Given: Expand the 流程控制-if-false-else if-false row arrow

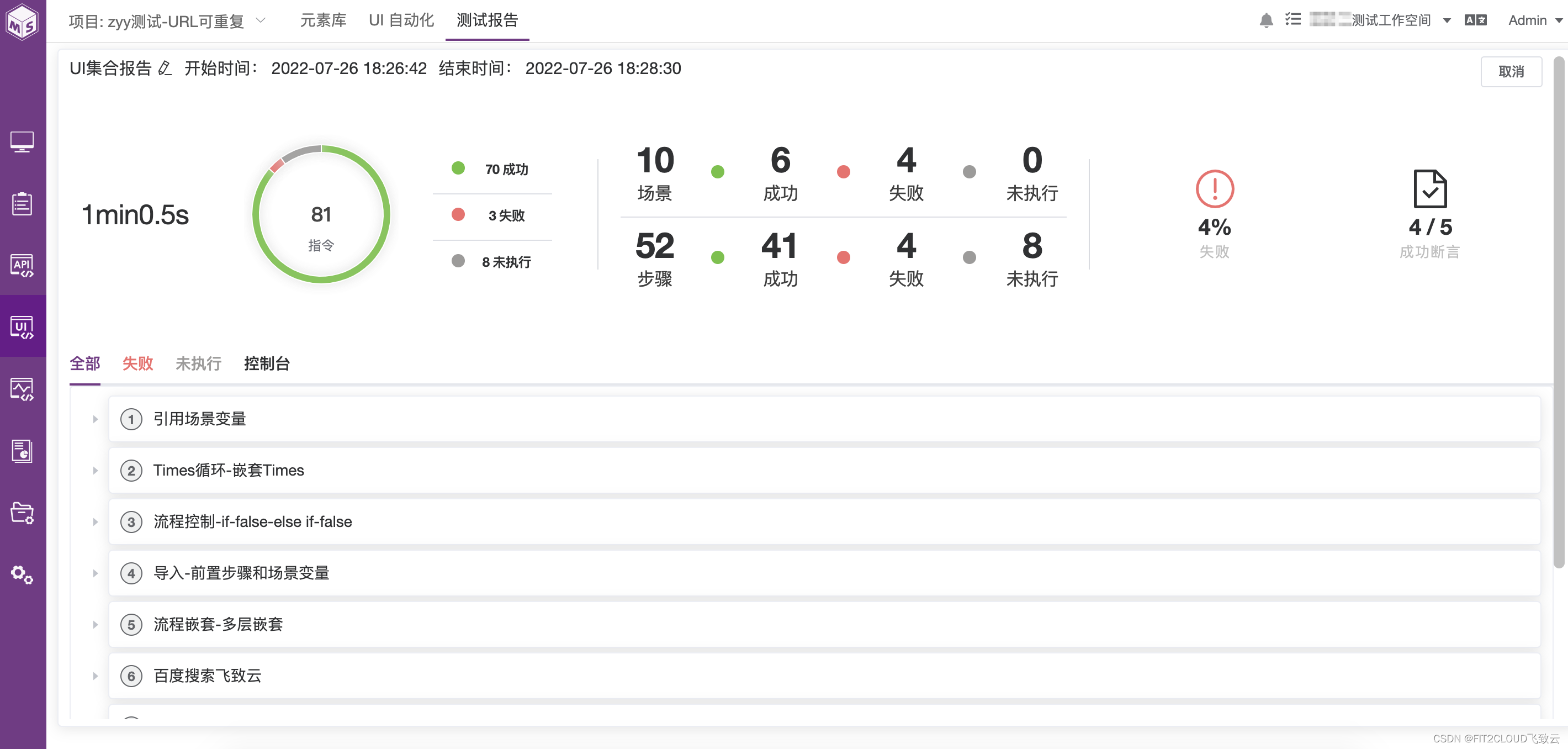Looking at the screenshot, I should (x=96, y=522).
